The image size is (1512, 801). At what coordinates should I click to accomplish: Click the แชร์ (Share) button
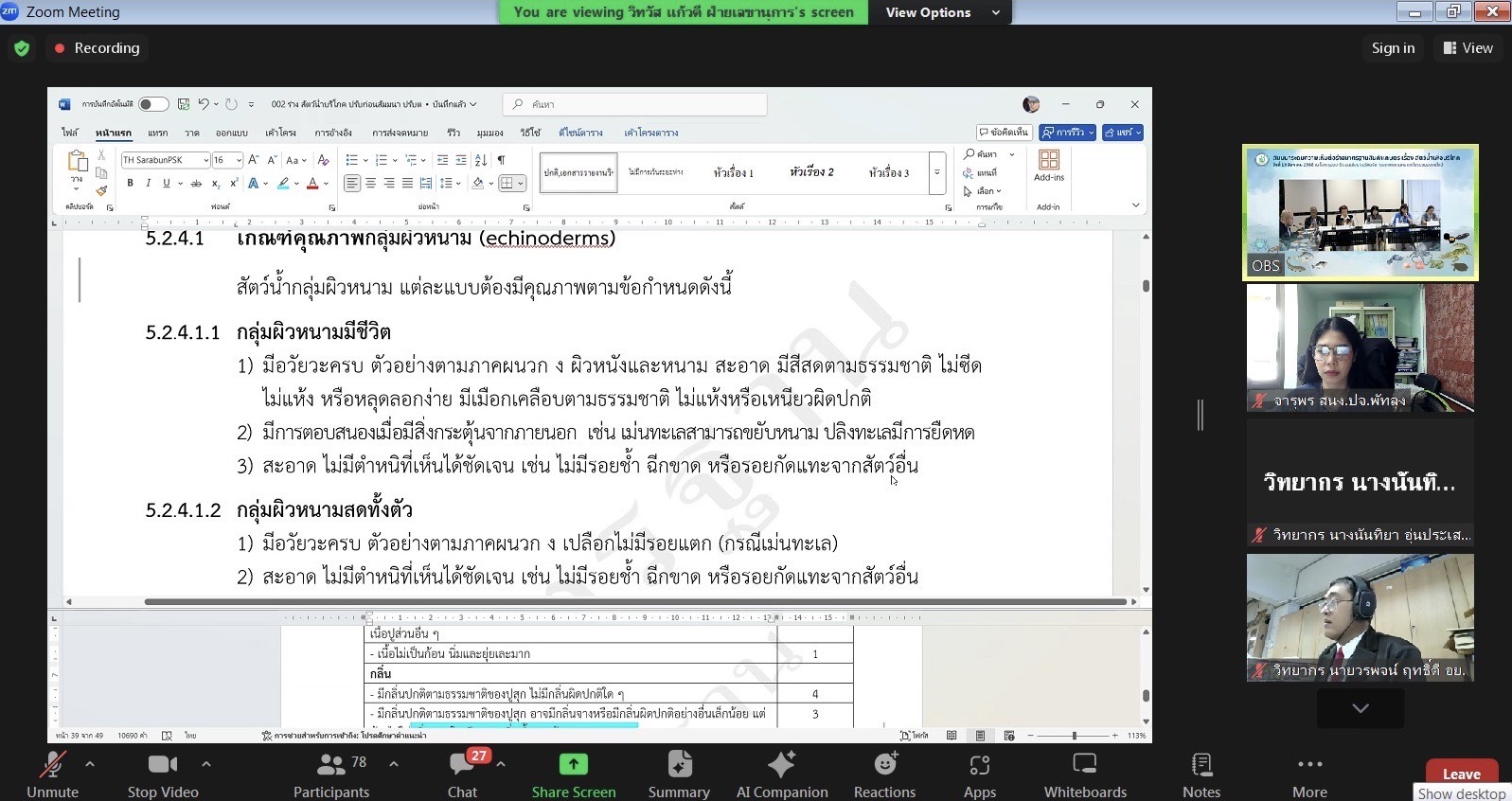point(1123,133)
